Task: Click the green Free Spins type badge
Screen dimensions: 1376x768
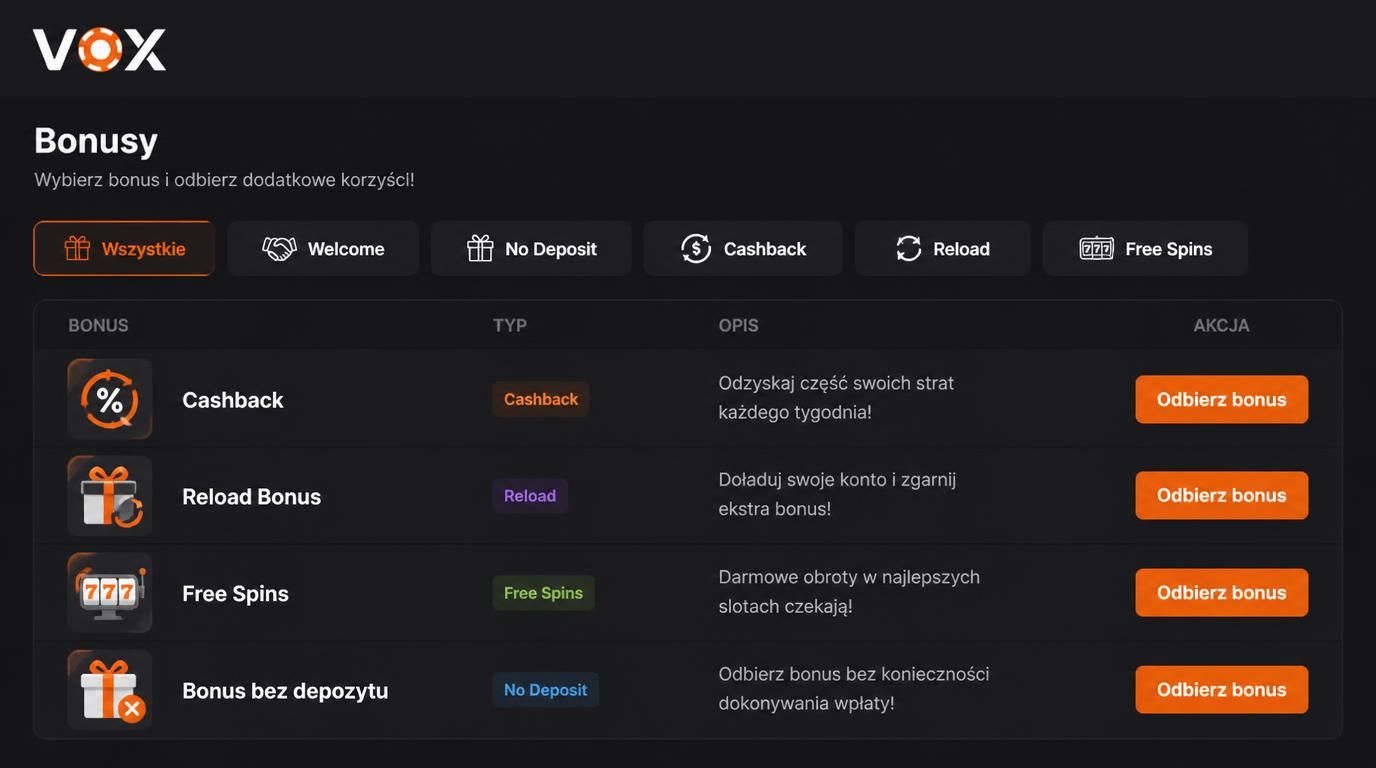Action: pyautogui.click(x=543, y=593)
